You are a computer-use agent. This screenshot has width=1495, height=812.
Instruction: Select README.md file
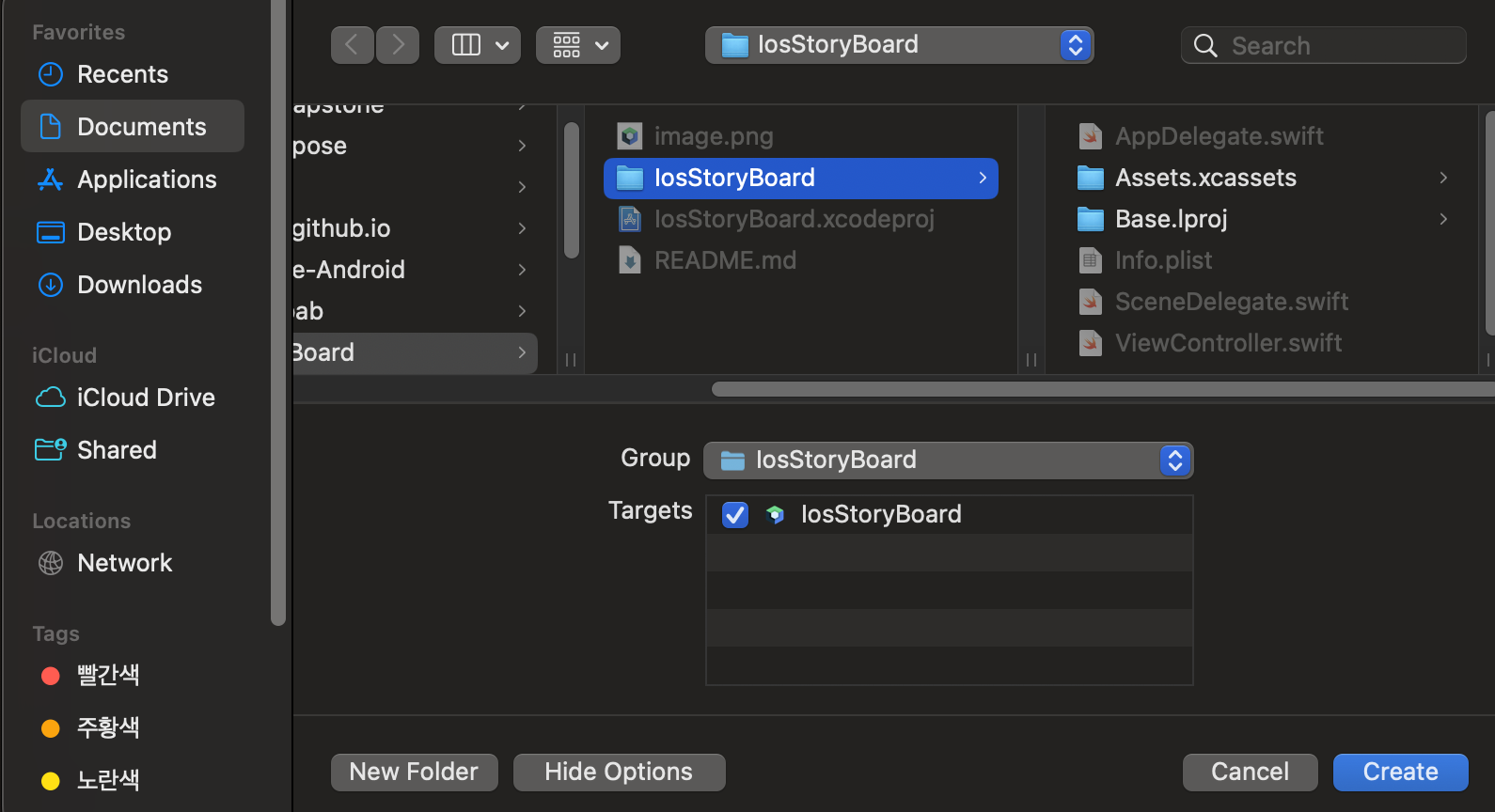801,260
